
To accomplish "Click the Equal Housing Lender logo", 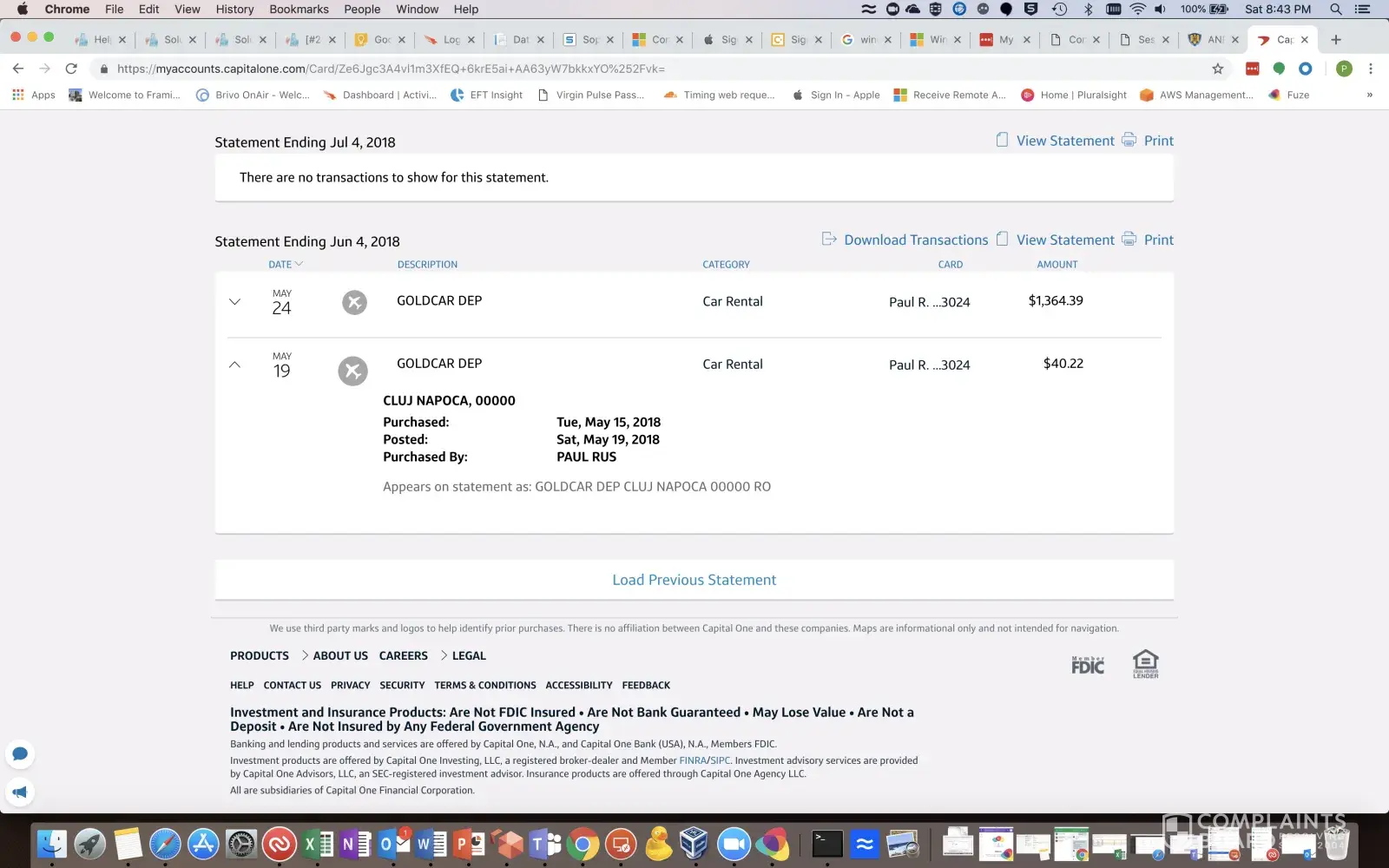I will pyautogui.click(x=1145, y=664).
